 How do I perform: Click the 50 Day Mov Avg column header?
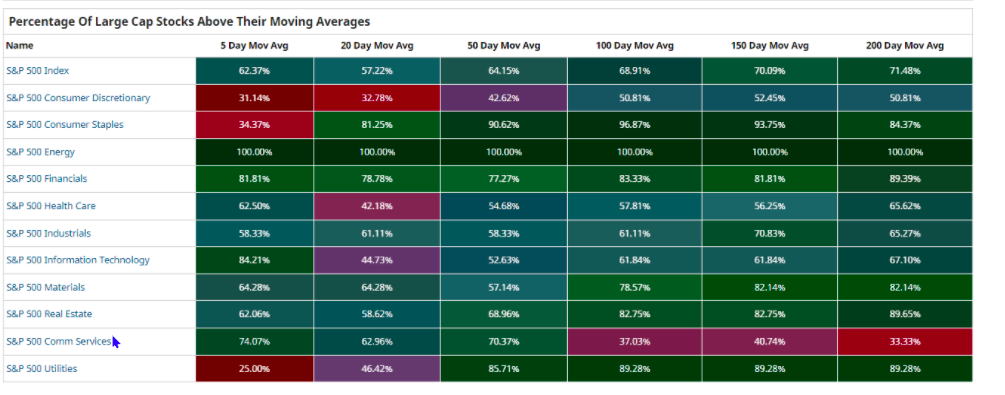[504, 46]
